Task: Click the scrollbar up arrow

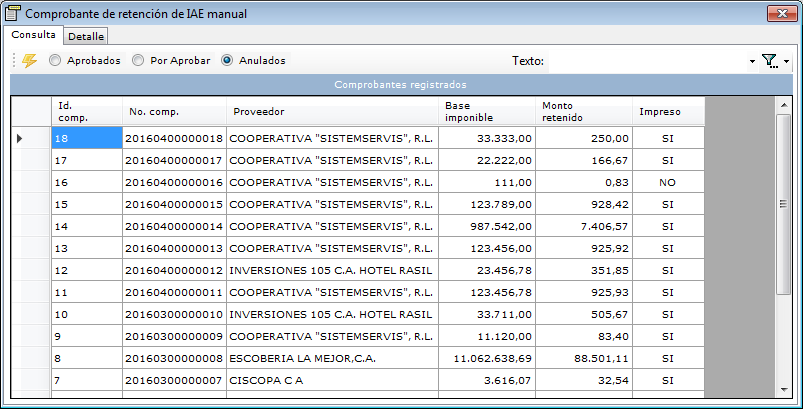Action: (x=784, y=105)
